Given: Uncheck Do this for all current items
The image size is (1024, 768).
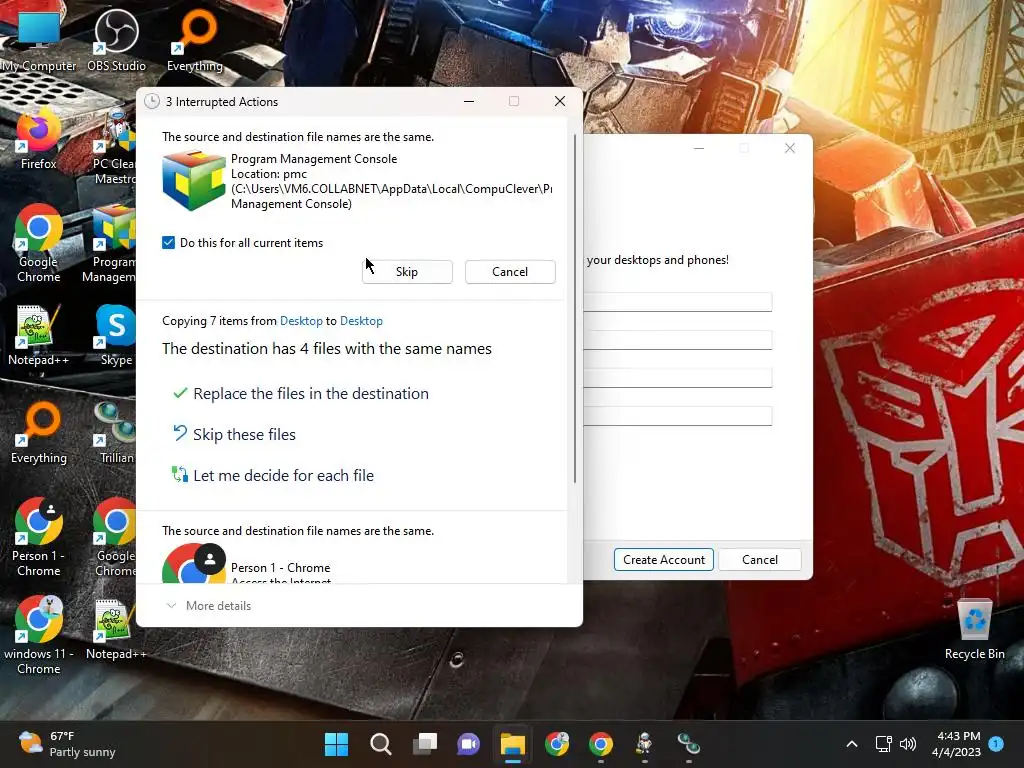Looking at the screenshot, I should coord(168,242).
